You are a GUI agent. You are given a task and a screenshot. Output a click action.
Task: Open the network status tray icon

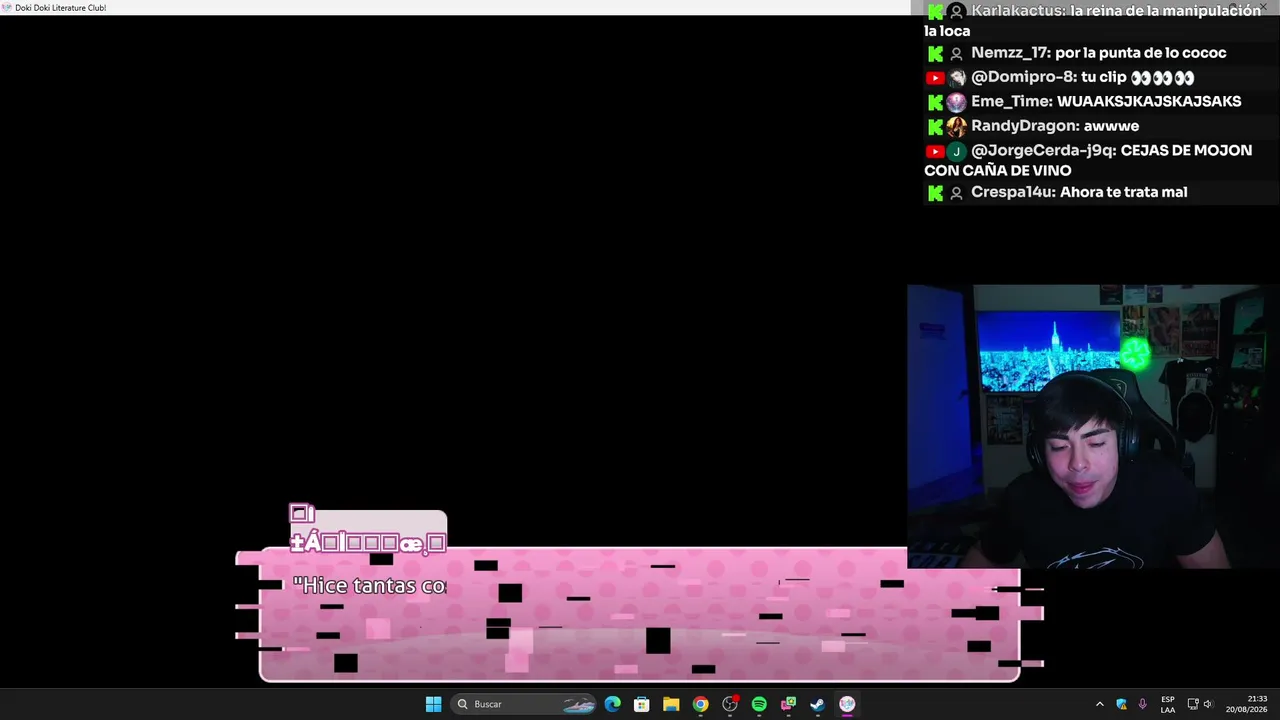[1193, 704]
